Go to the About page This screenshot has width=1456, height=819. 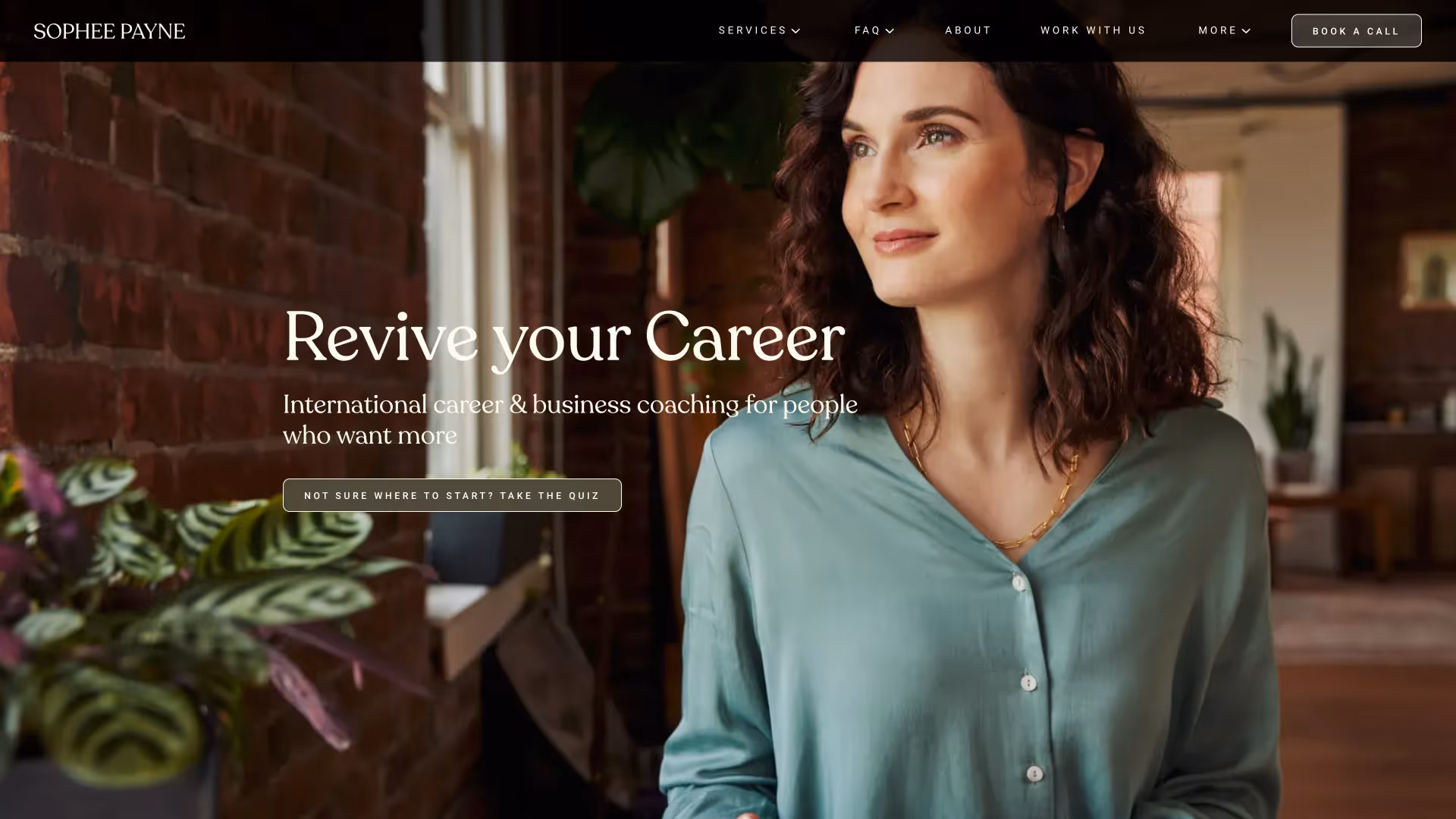[968, 30]
